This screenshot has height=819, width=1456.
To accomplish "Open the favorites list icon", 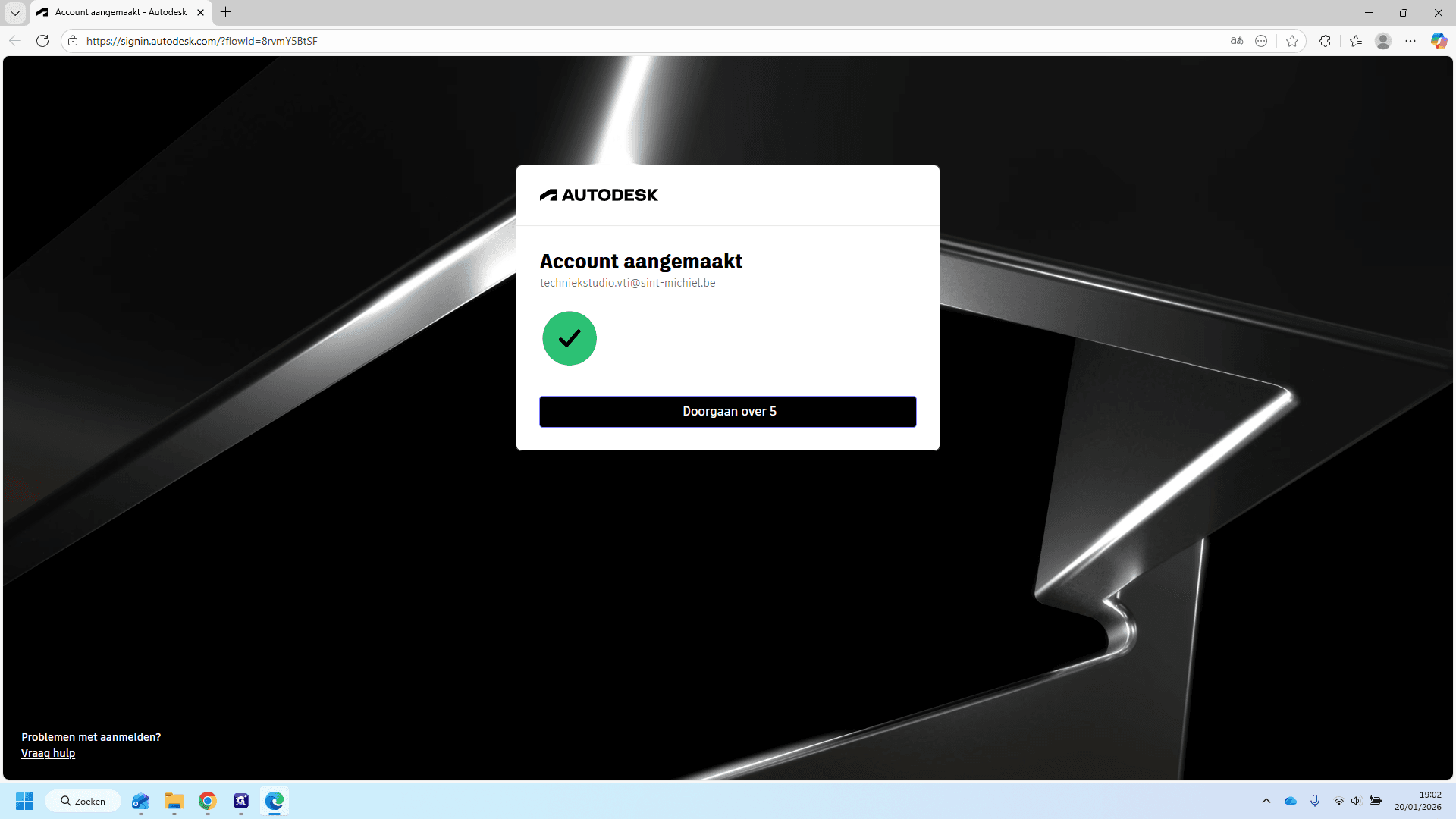I will point(1356,41).
